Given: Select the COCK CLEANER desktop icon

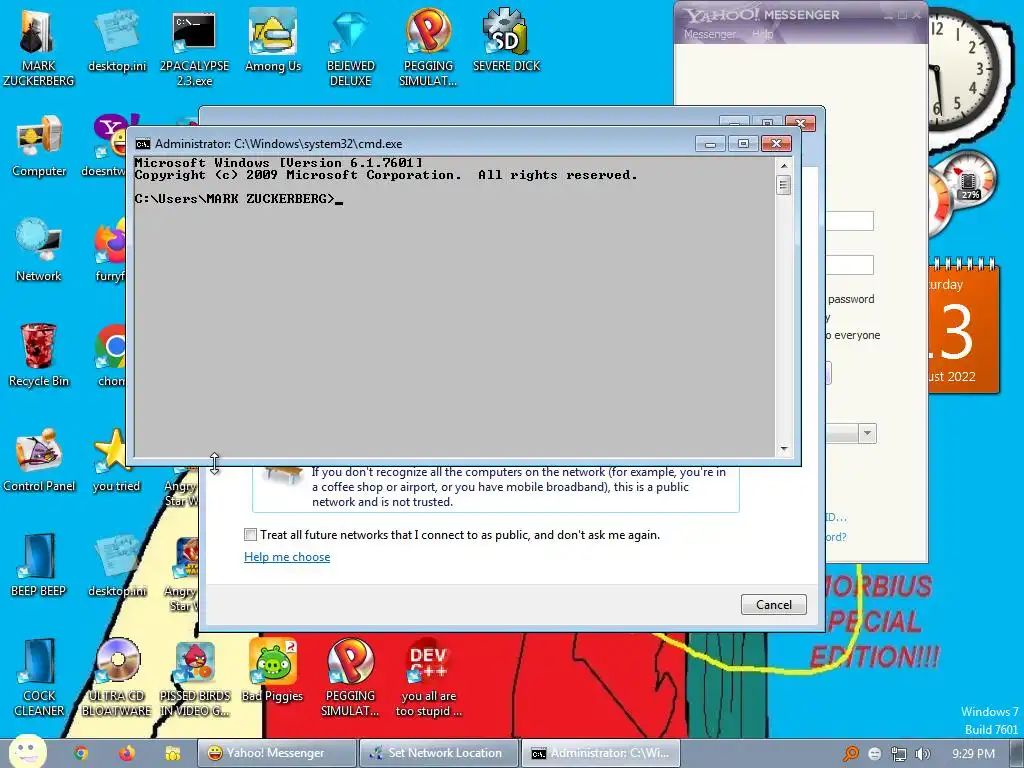Looking at the screenshot, I should pyautogui.click(x=39, y=677).
